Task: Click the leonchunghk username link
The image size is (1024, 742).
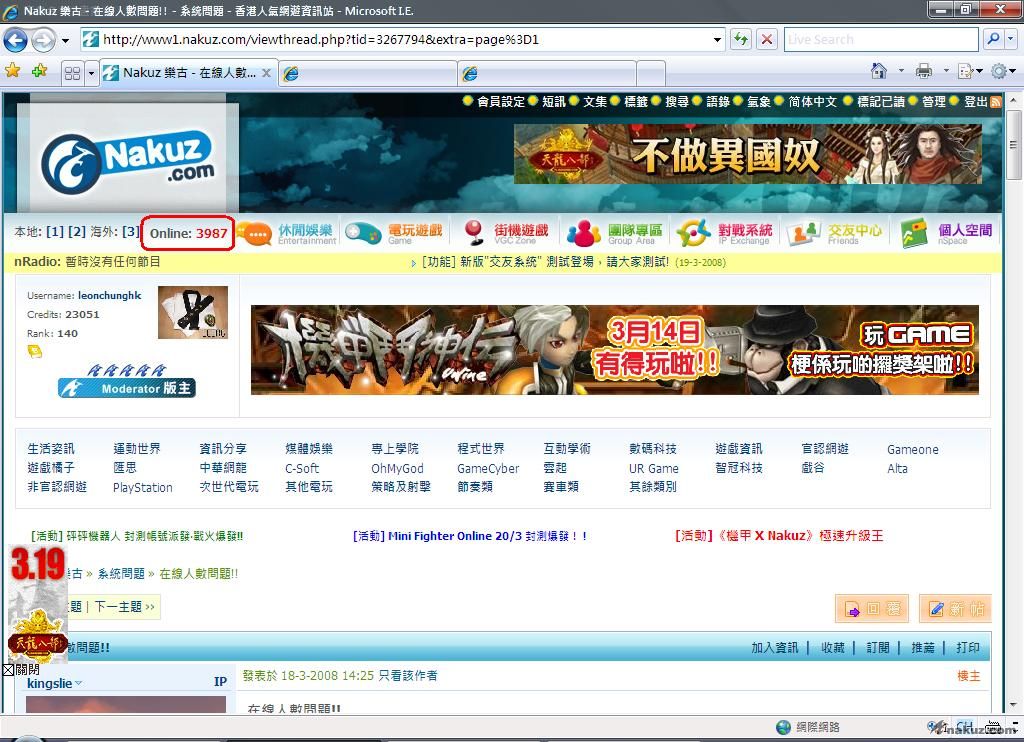Action: 109,295
